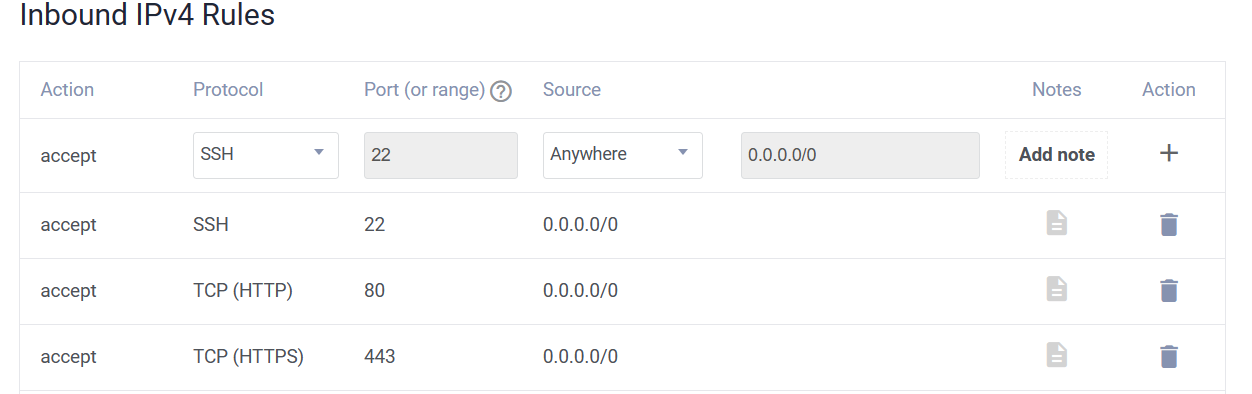Click the Port (or range) column header

click(425, 90)
